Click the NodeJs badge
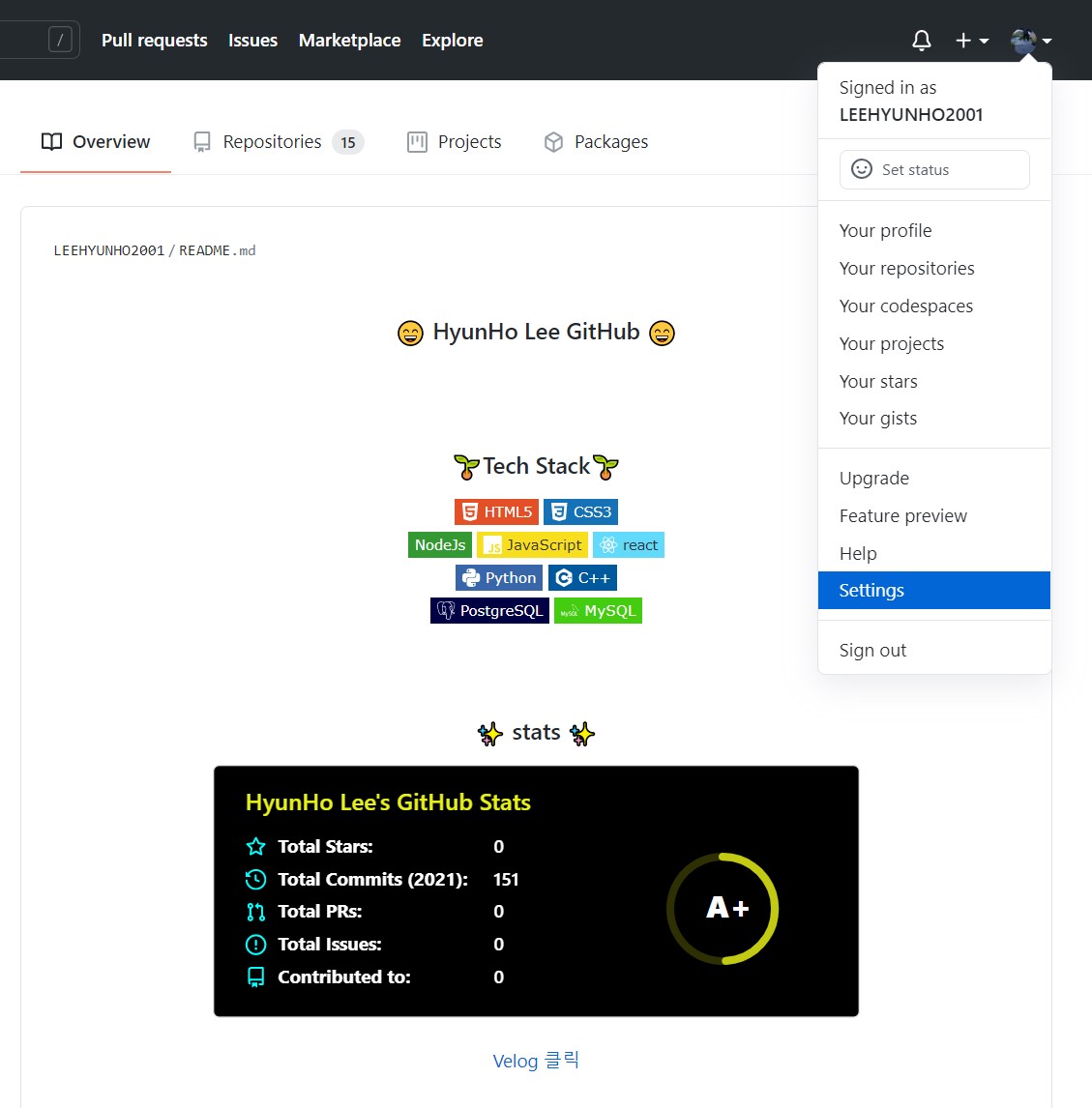 click(x=439, y=544)
